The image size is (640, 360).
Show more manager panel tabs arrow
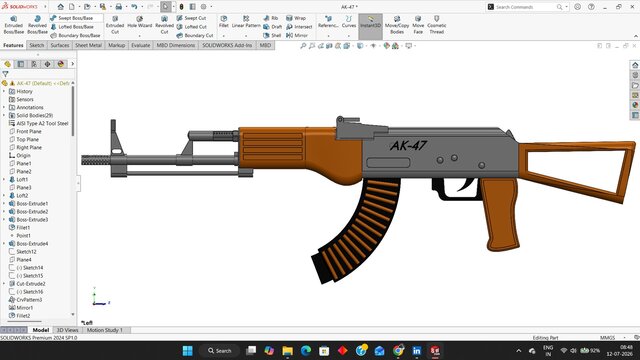(x=73, y=64)
